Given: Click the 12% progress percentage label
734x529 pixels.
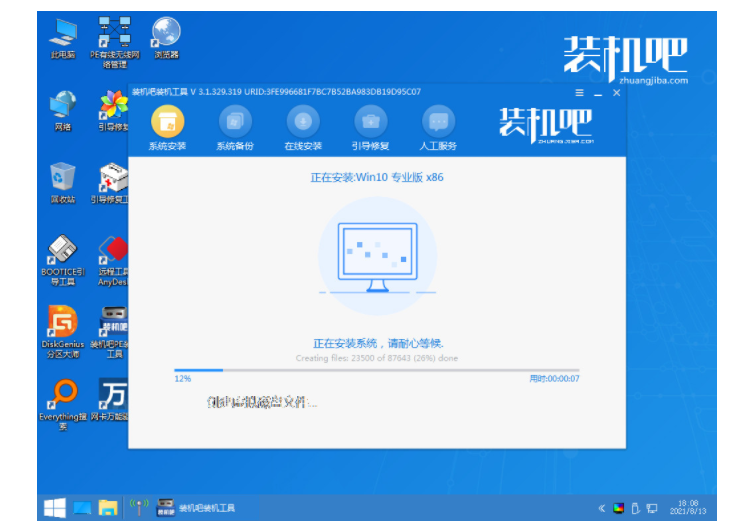Looking at the screenshot, I should click(183, 379).
